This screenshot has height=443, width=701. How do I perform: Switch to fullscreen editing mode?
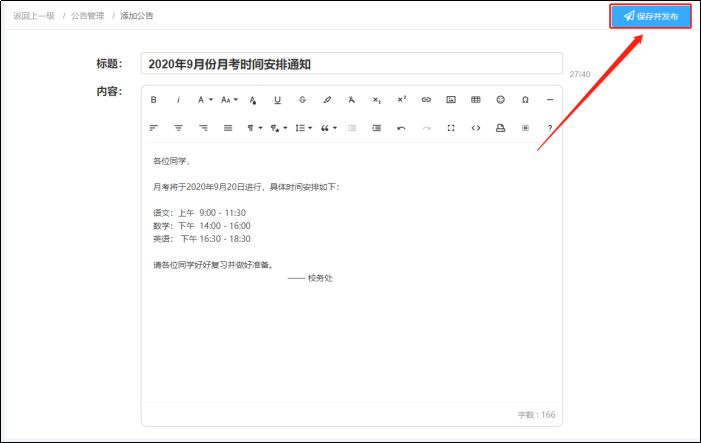coord(451,128)
